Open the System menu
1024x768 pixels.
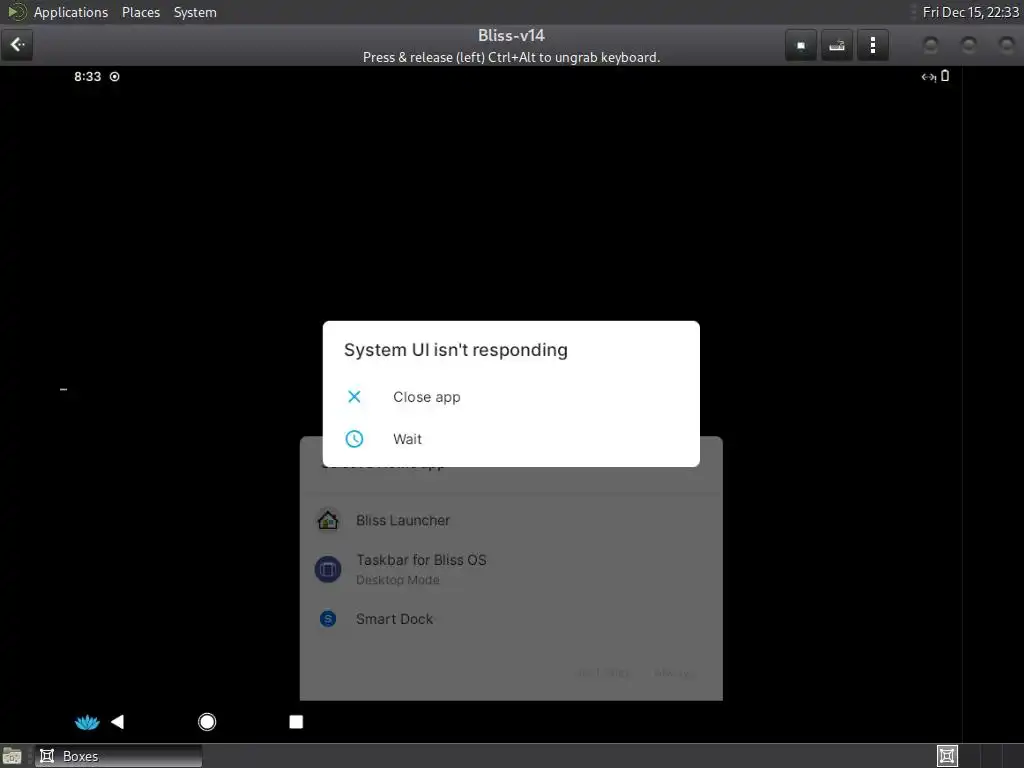pos(195,12)
